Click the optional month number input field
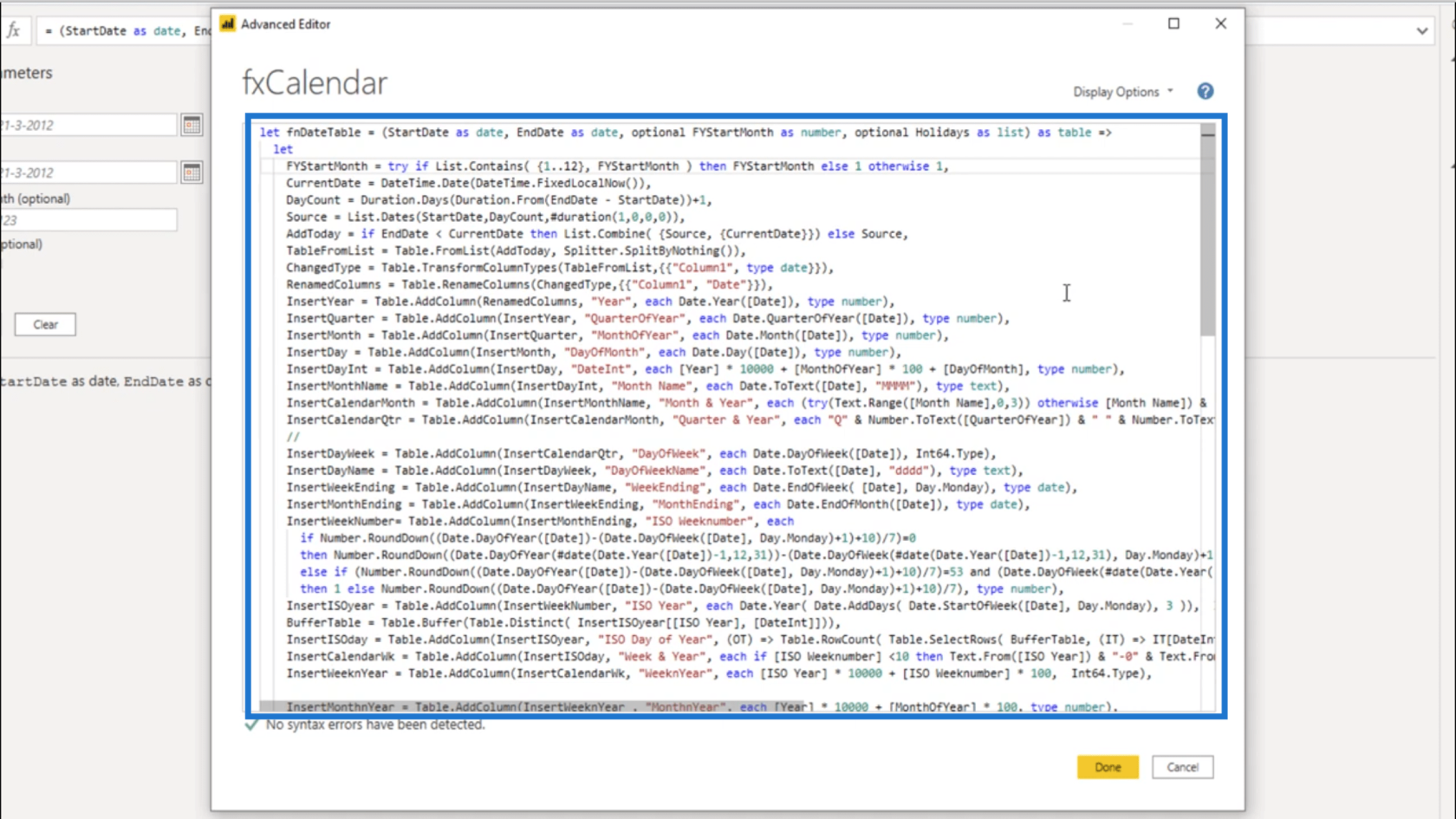Viewport: 1456px width, 819px height. pyautogui.click(x=87, y=220)
